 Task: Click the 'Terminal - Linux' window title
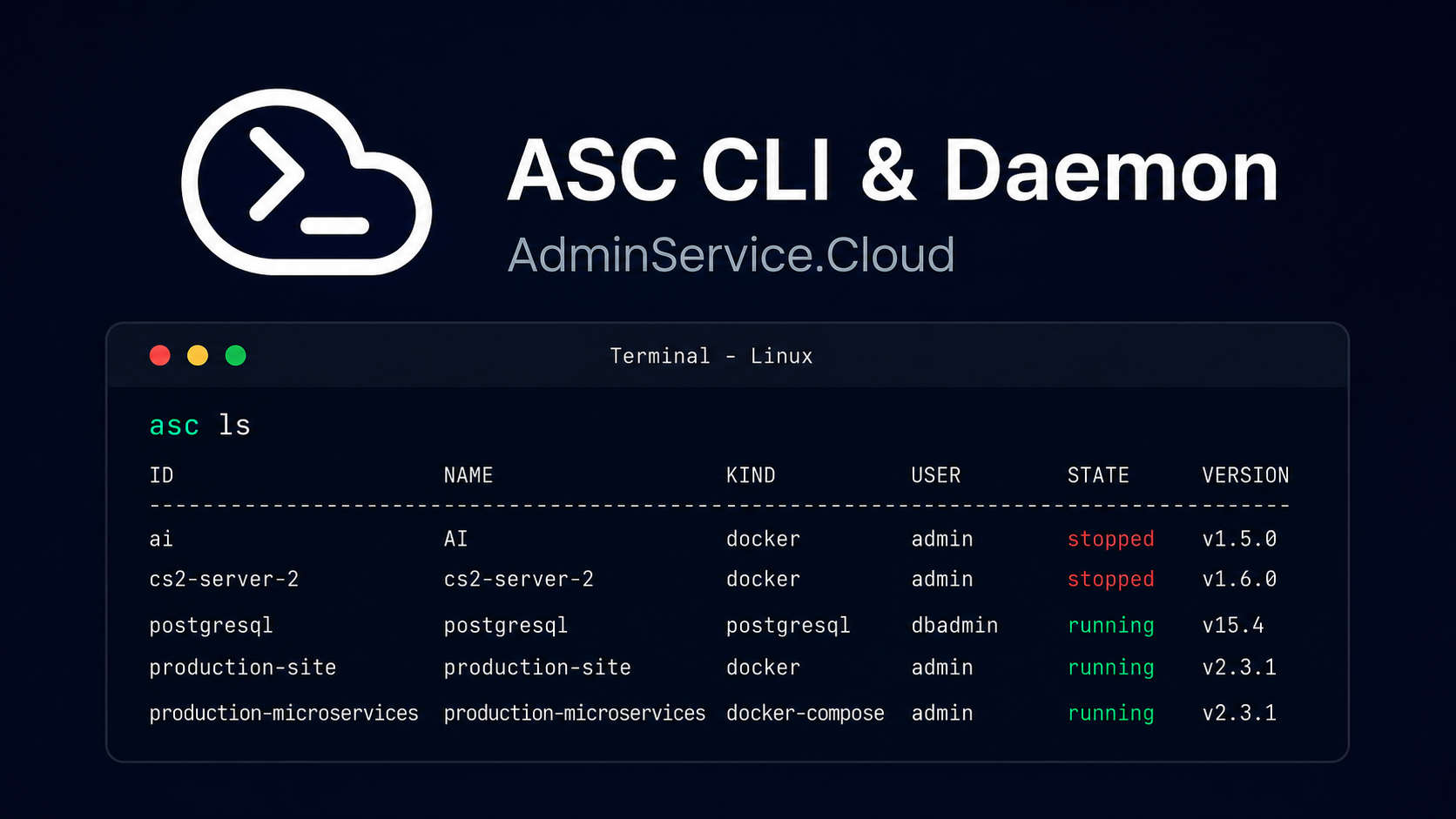click(x=711, y=356)
